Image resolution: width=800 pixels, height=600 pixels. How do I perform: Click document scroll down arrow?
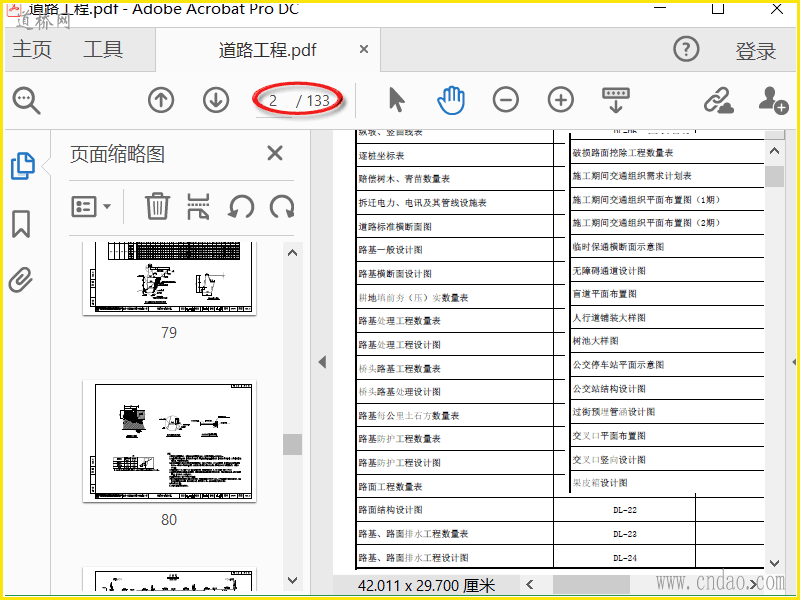click(774, 563)
